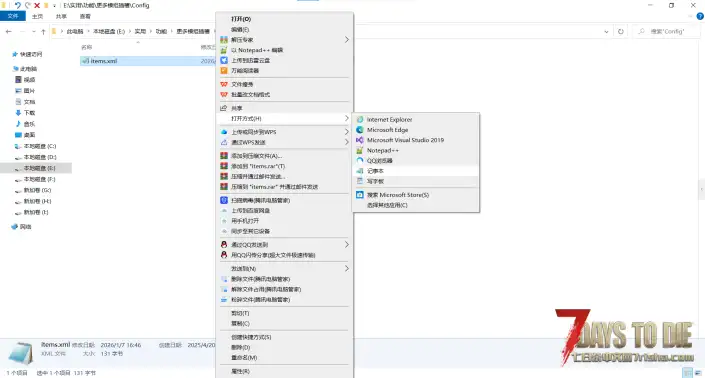
Task: Click 本地磁盘 (E:) in the breadcrumb path
Action: tap(109, 31)
